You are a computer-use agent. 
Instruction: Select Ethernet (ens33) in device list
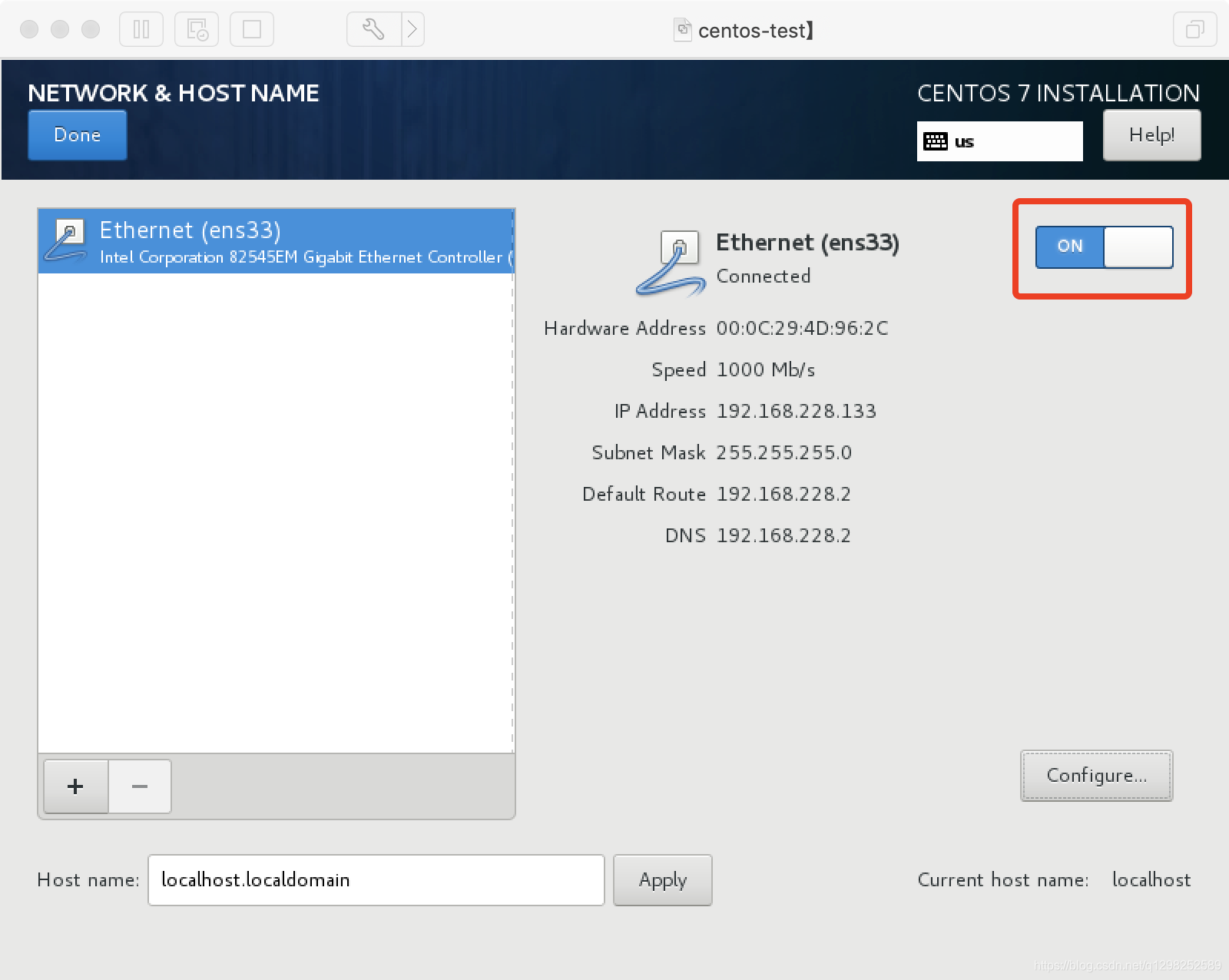(x=276, y=241)
